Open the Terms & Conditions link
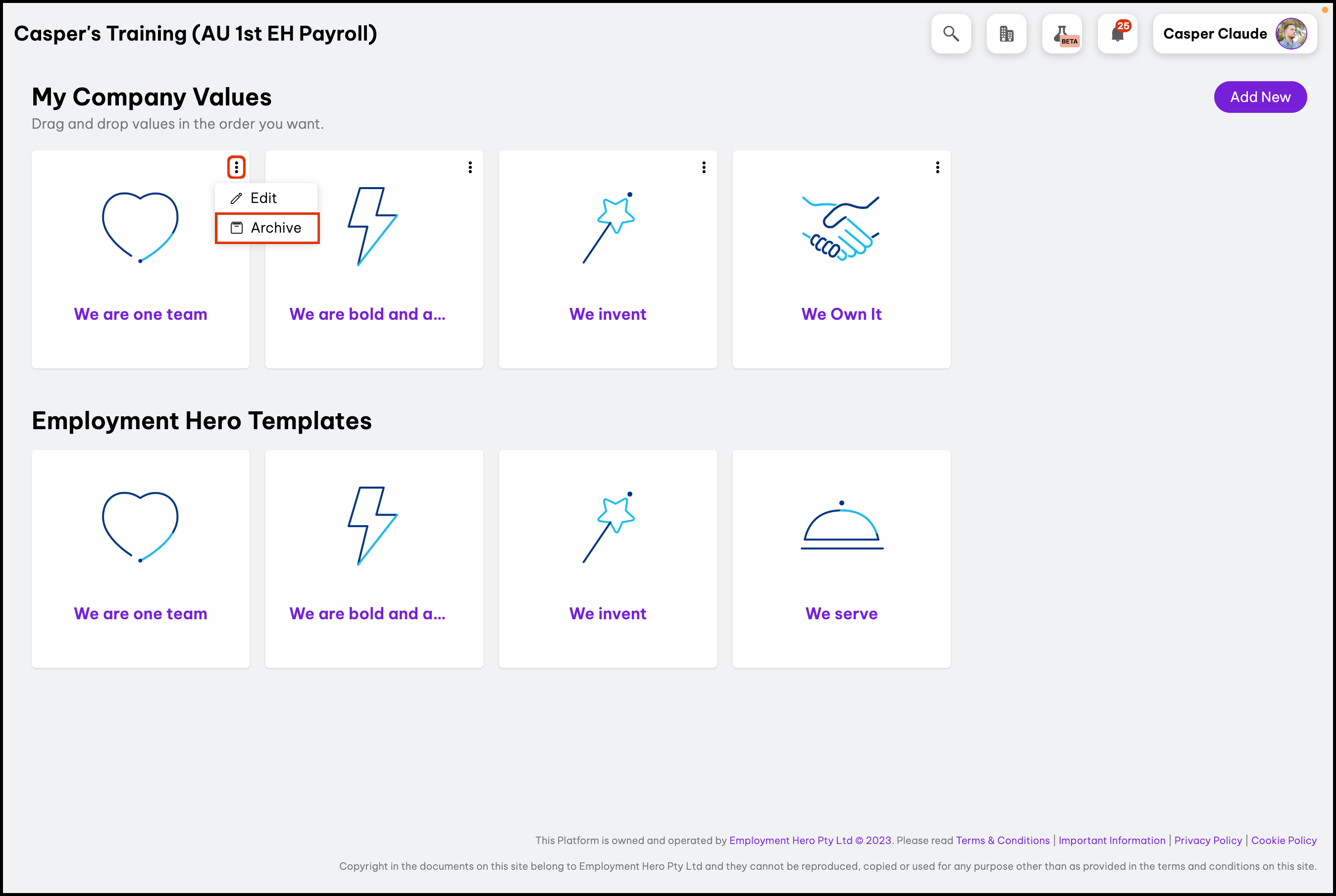Image resolution: width=1336 pixels, height=896 pixels. click(x=1002, y=840)
